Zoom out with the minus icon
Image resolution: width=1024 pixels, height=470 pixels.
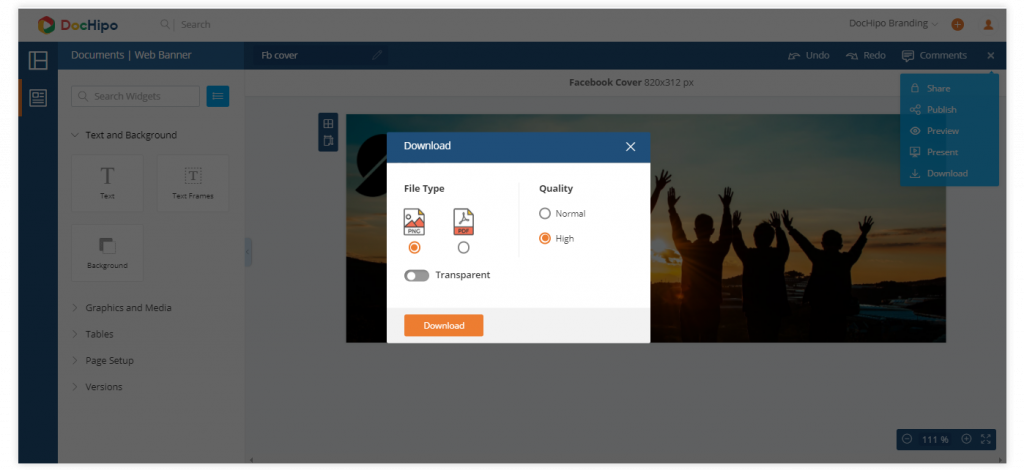point(906,439)
